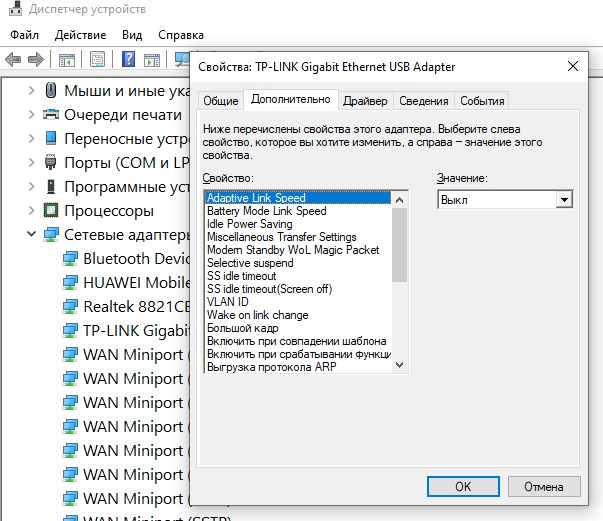
Task: Click the Back arrow in Device Manager toolbar
Action: [x=13, y=60]
